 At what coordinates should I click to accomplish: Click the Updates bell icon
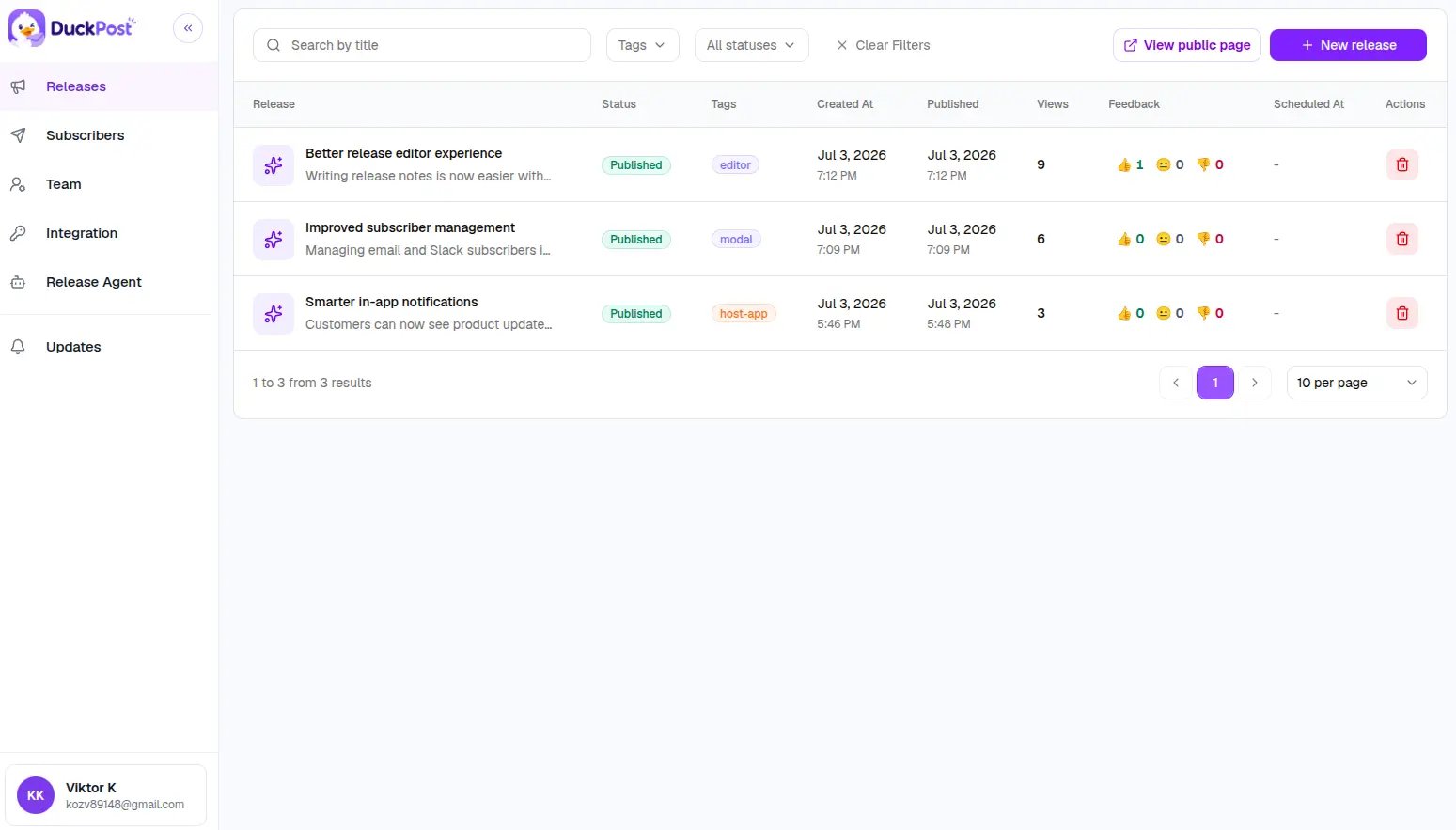tap(18, 347)
